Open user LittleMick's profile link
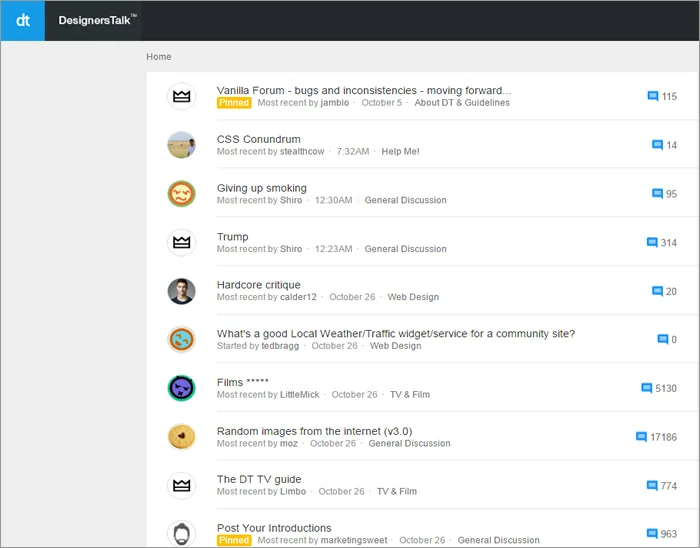The width and height of the screenshot is (700, 548). tap(300, 394)
